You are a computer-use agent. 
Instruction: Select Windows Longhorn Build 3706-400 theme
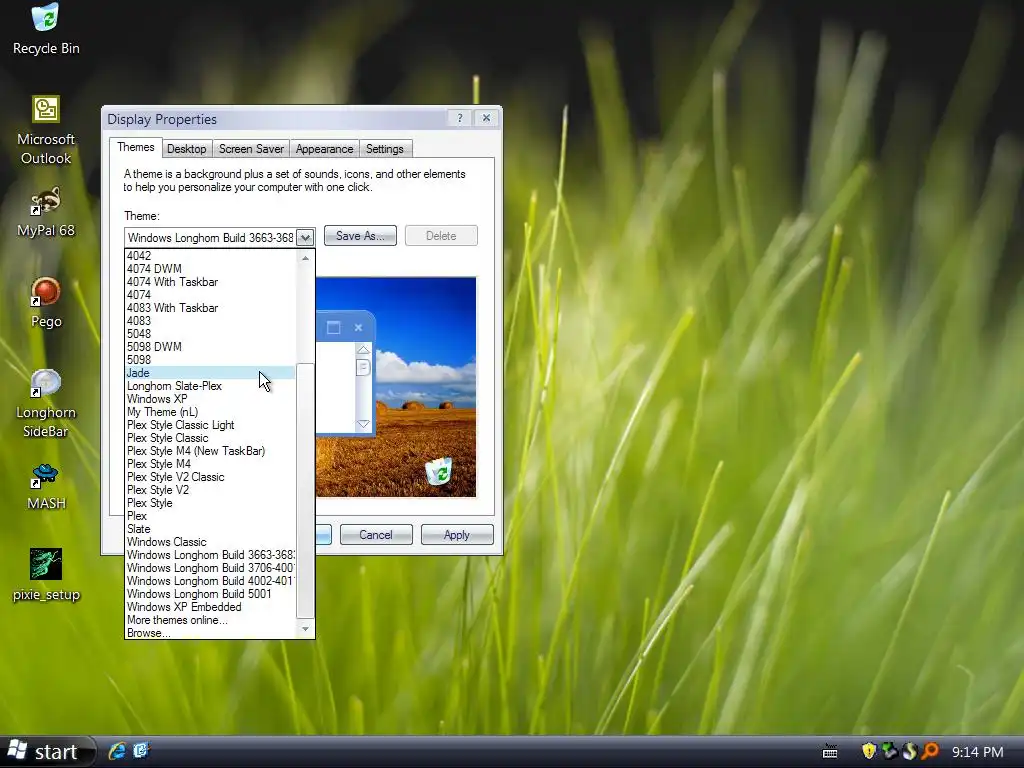point(210,568)
